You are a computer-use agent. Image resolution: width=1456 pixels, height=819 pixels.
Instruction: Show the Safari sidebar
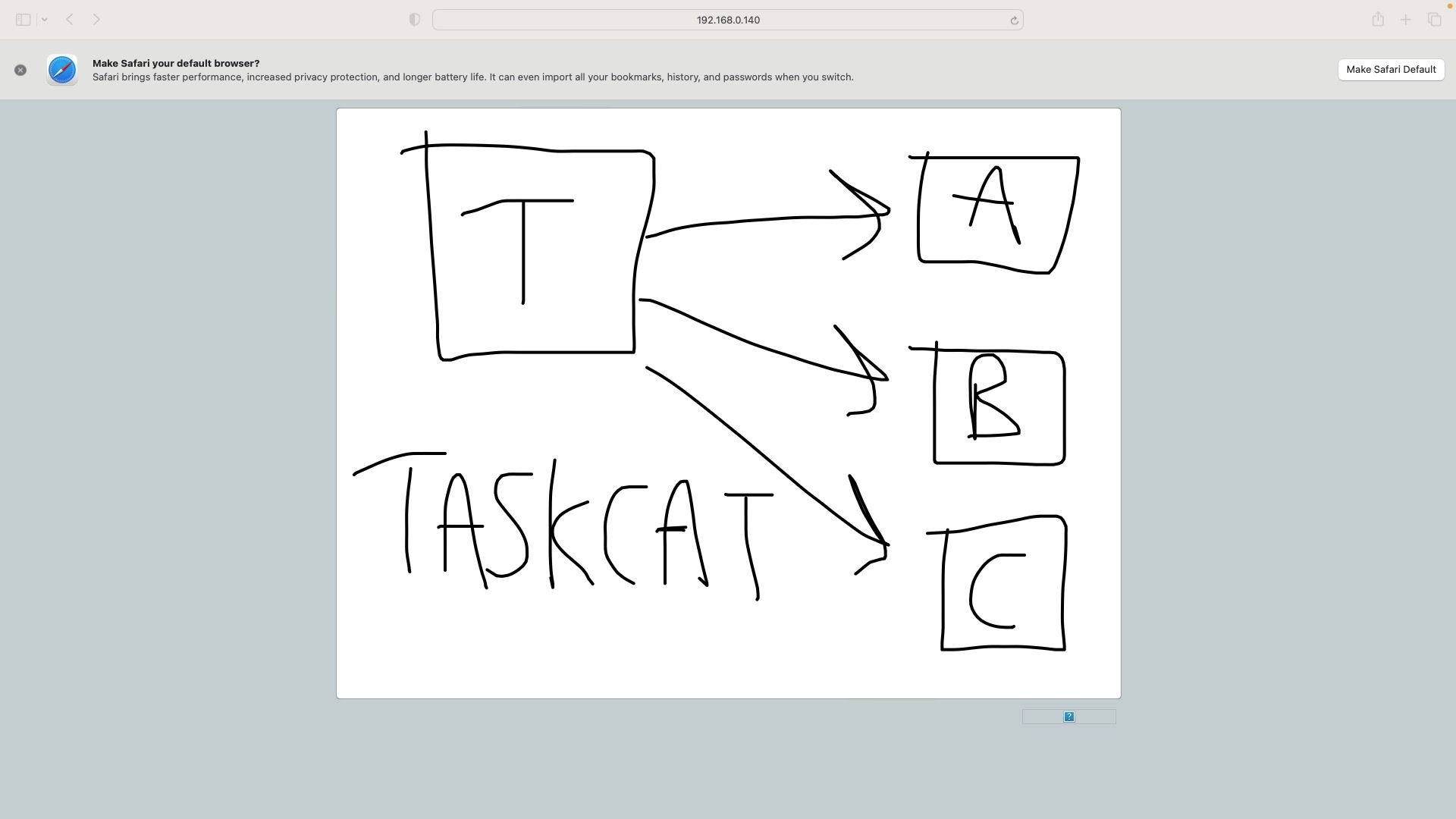point(23,20)
